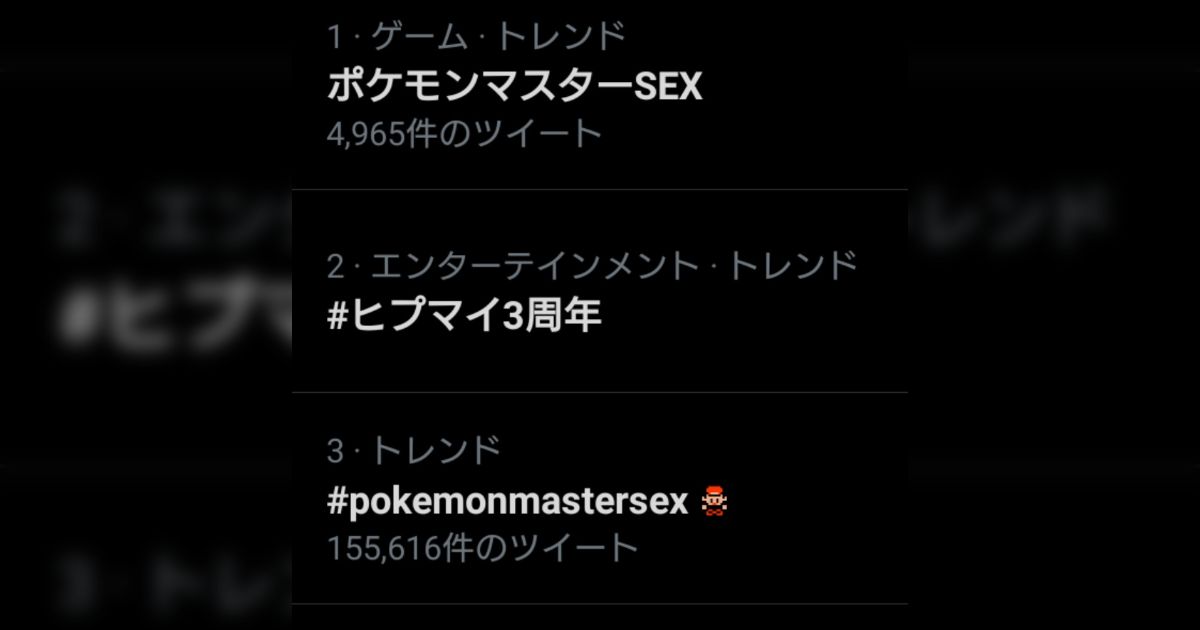Click トレンド text after エンターテインメント
The image size is (1200, 630).
[x=792, y=266]
